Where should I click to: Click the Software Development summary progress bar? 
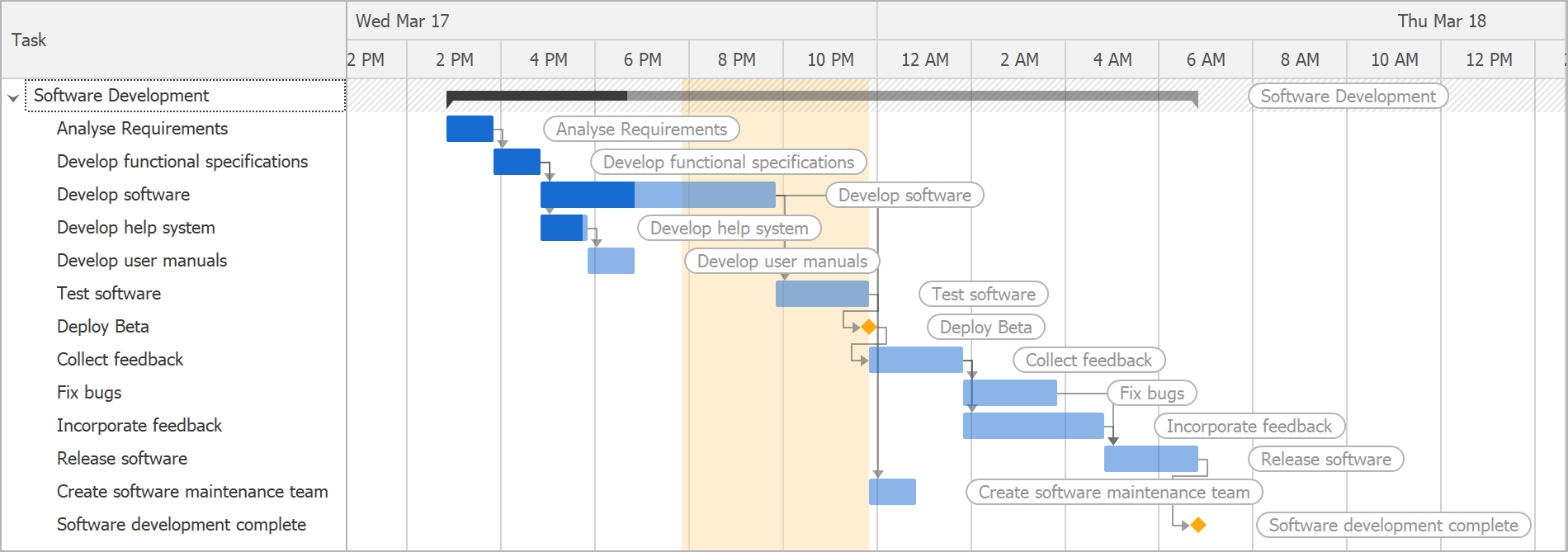536,97
